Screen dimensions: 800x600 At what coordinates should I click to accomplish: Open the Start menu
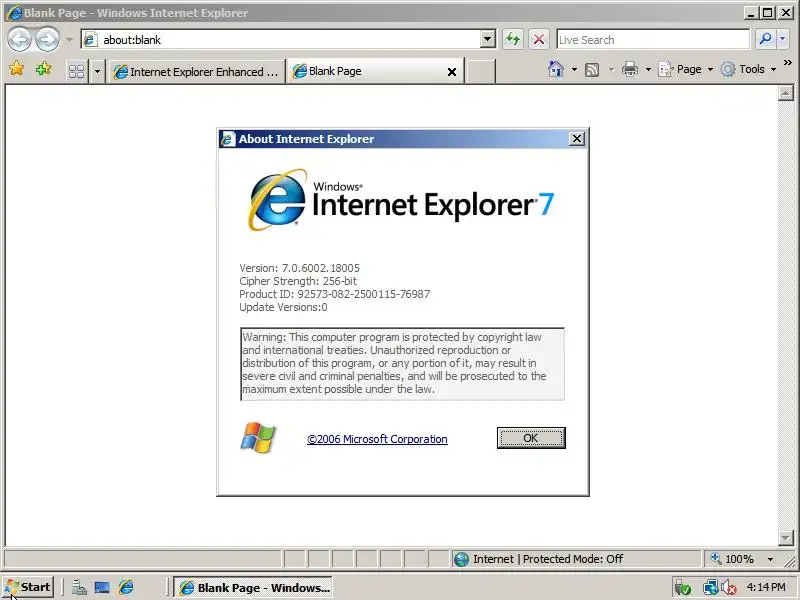coord(28,587)
